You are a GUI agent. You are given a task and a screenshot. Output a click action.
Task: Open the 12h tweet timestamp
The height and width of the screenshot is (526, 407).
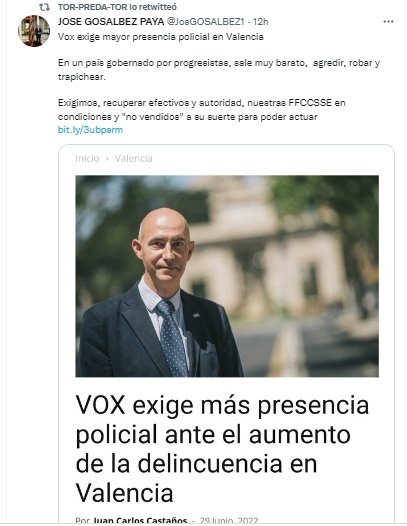[260, 21]
